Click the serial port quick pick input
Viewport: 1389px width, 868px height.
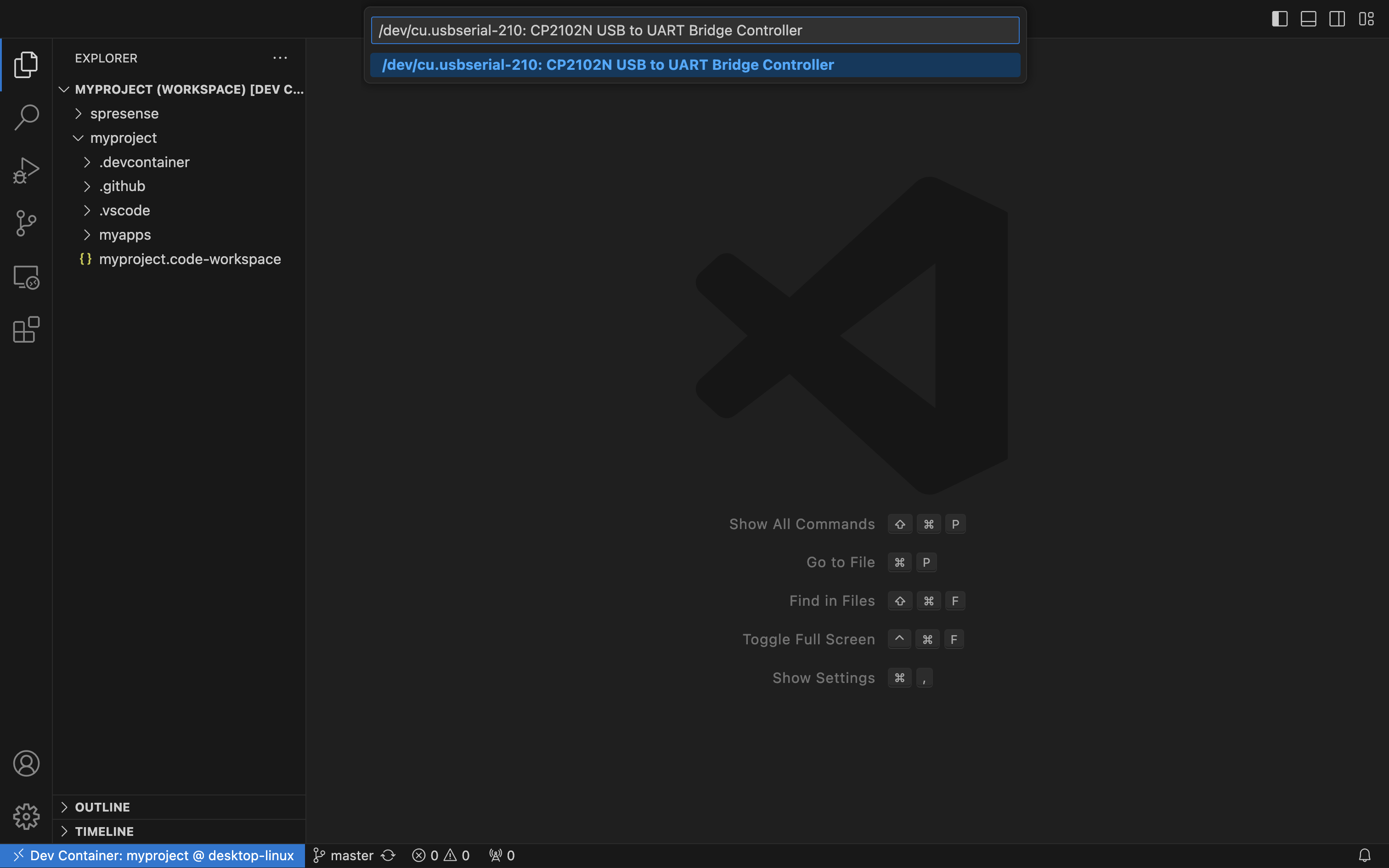pyautogui.click(x=694, y=30)
